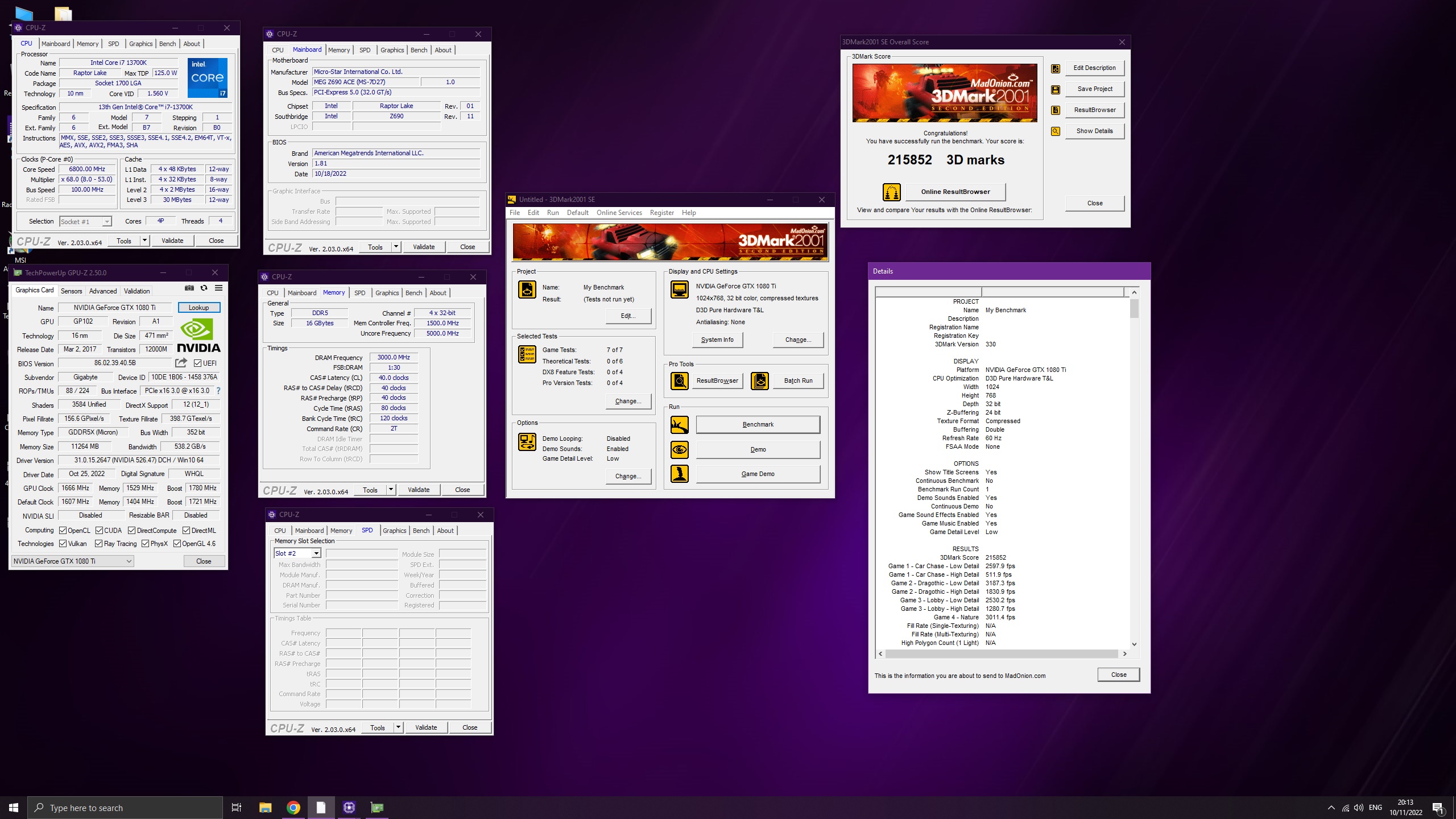Toggle the PhysX checkbox
The image size is (1456, 819).
pyautogui.click(x=146, y=544)
